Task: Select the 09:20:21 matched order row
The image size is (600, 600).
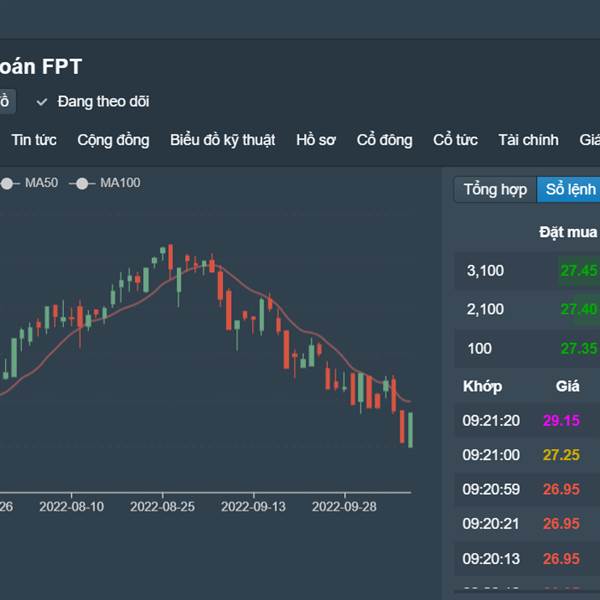Action: 527,524
